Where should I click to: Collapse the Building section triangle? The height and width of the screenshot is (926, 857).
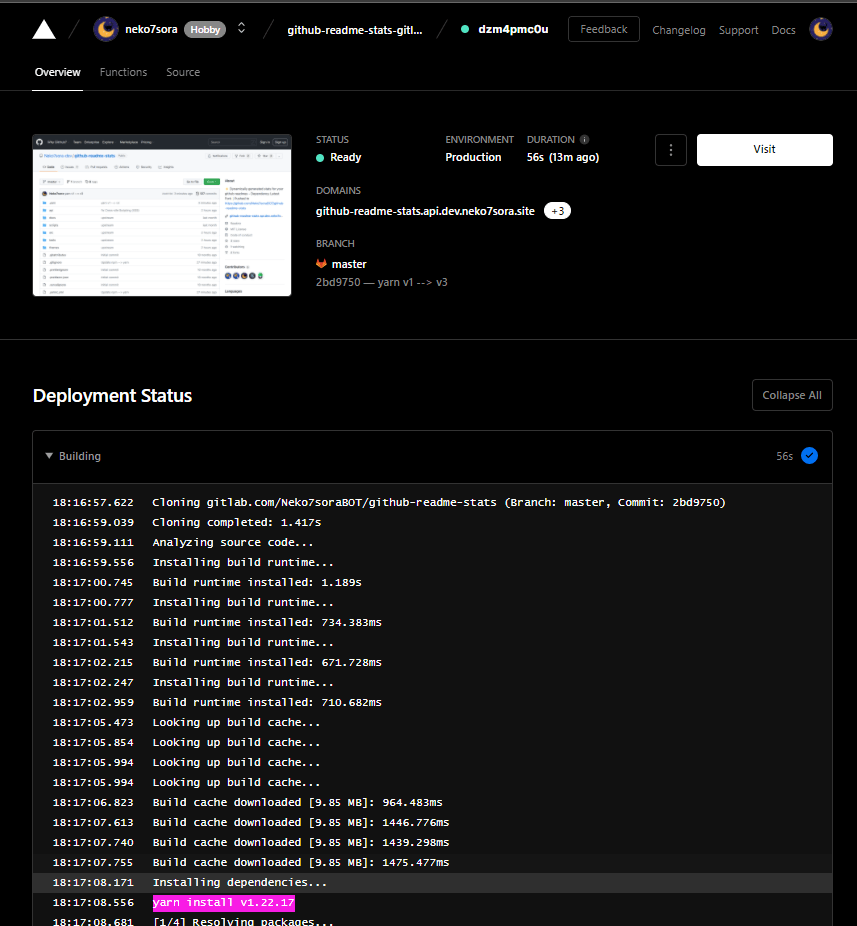coord(49,456)
